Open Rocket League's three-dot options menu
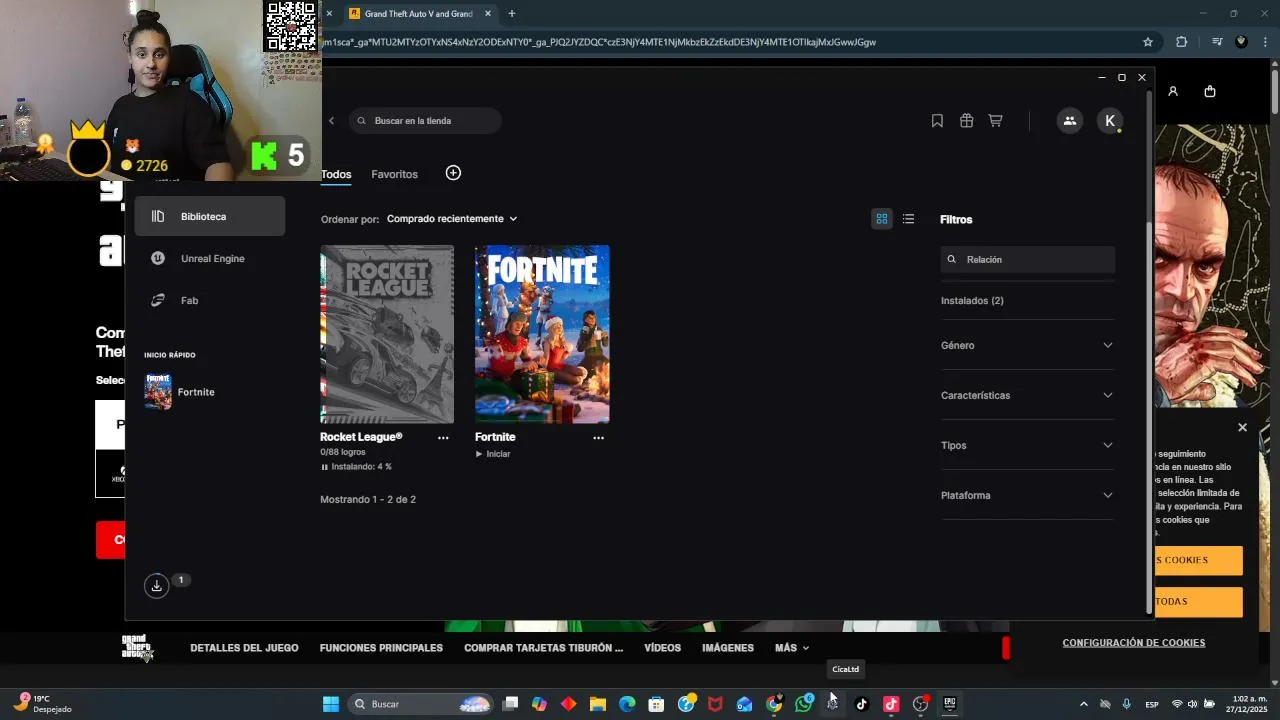Viewport: 1280px width, 720px height. [x=443, y=438]
